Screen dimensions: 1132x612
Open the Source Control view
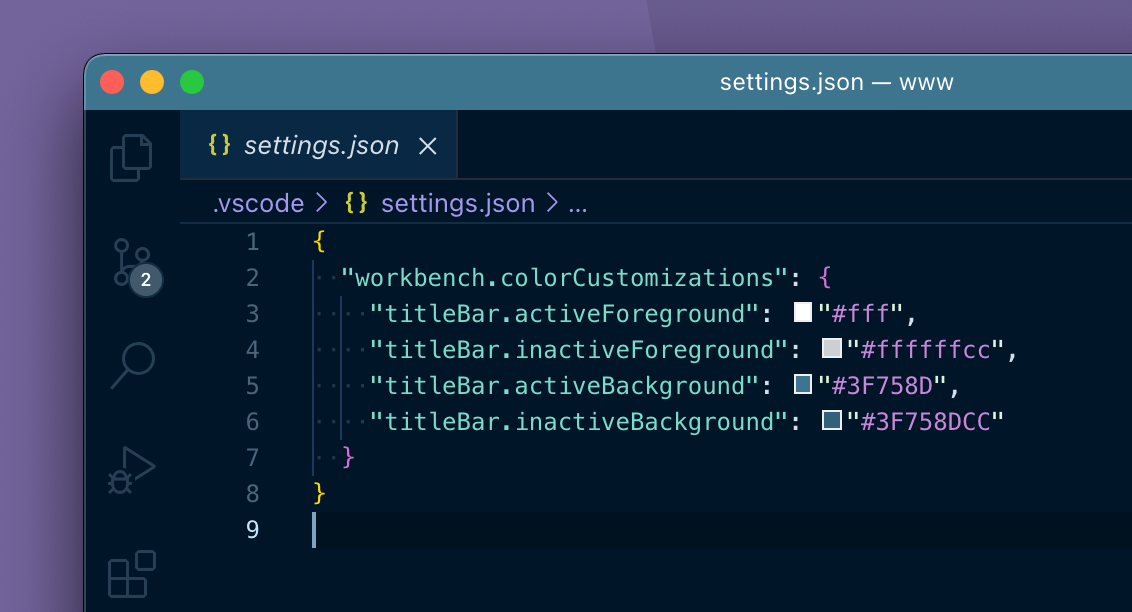(x=132, y=263)
